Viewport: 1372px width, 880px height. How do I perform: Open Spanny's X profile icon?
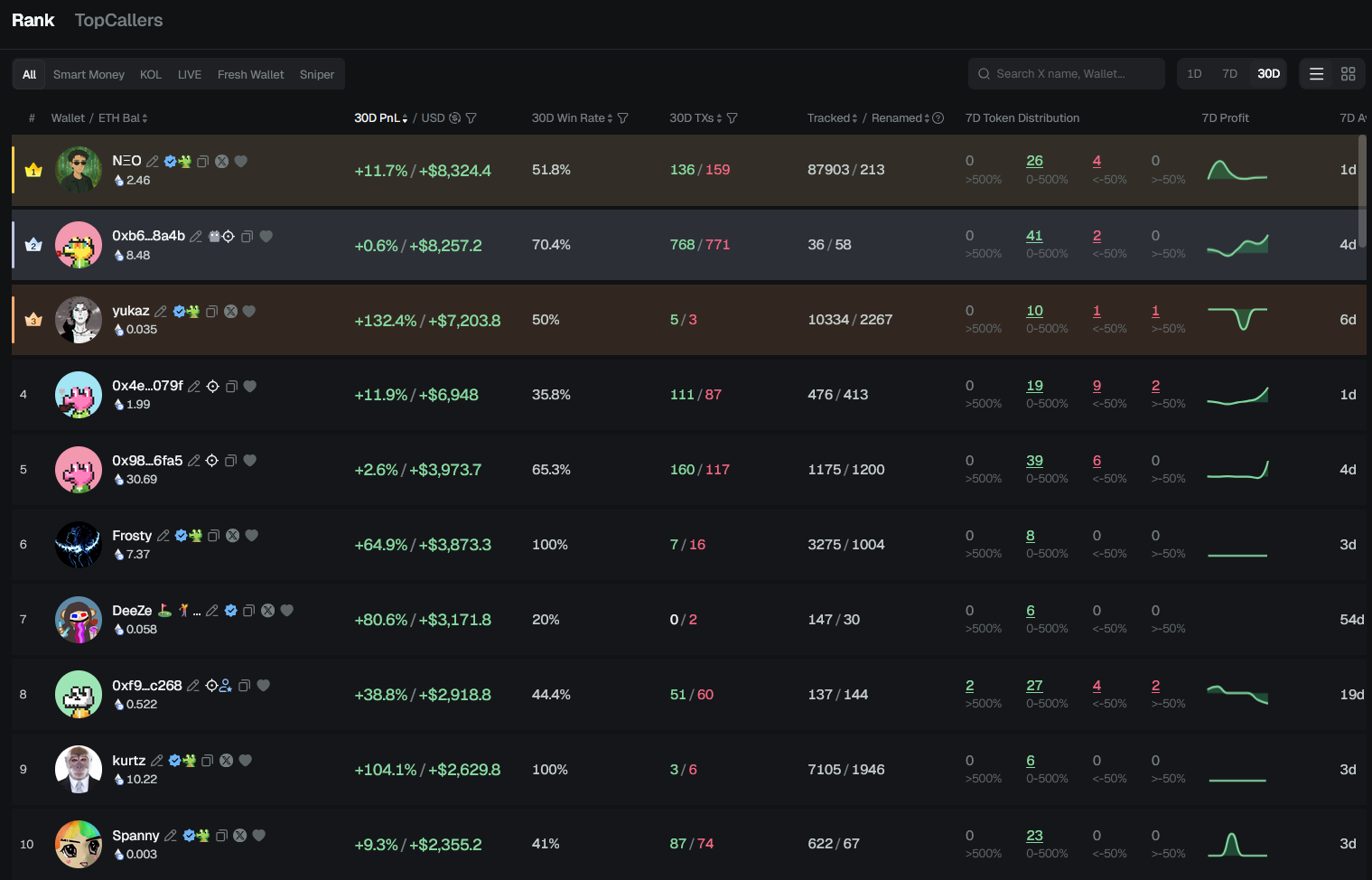tap(240, 836)
